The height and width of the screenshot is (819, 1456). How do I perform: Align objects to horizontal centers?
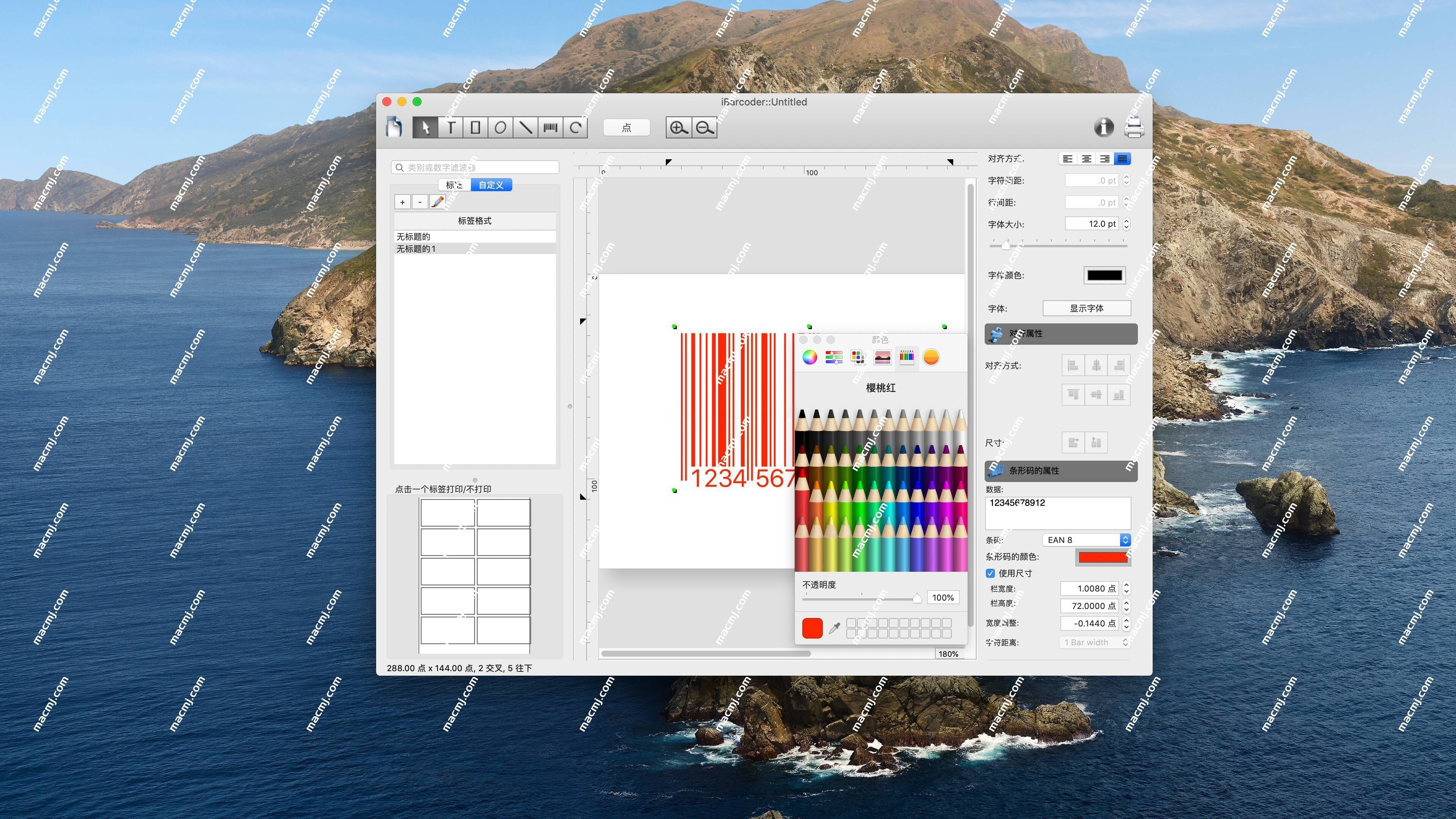coord(1096,366)
